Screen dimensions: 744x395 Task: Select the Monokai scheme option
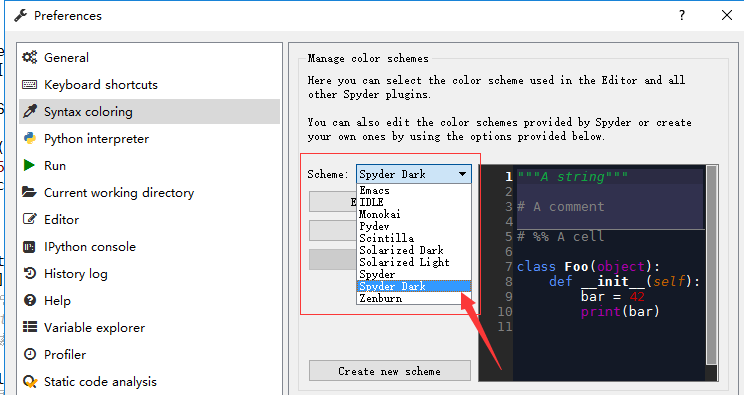point(414,214)
